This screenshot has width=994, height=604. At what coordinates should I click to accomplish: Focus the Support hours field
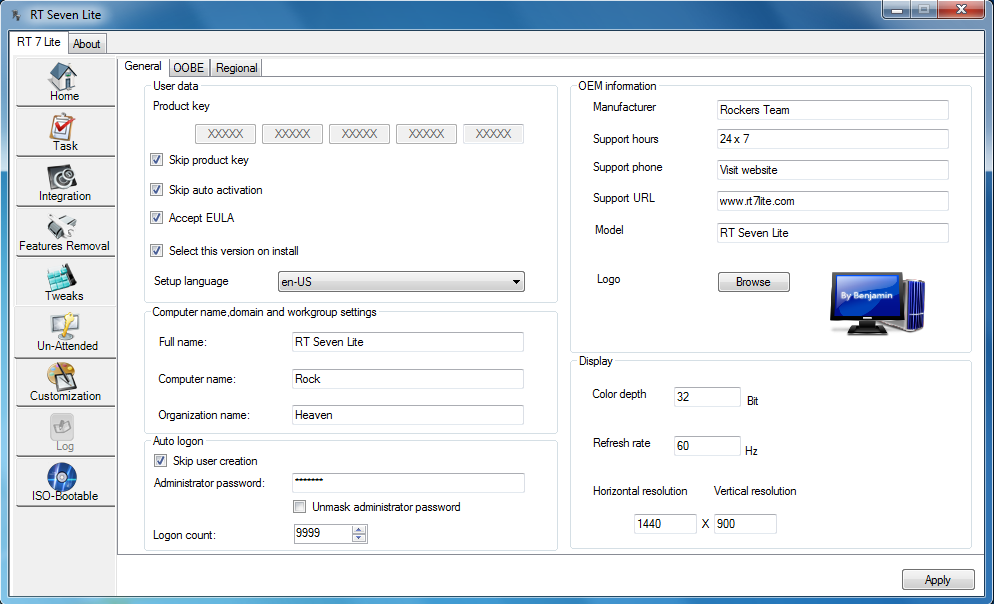[833, 139]
